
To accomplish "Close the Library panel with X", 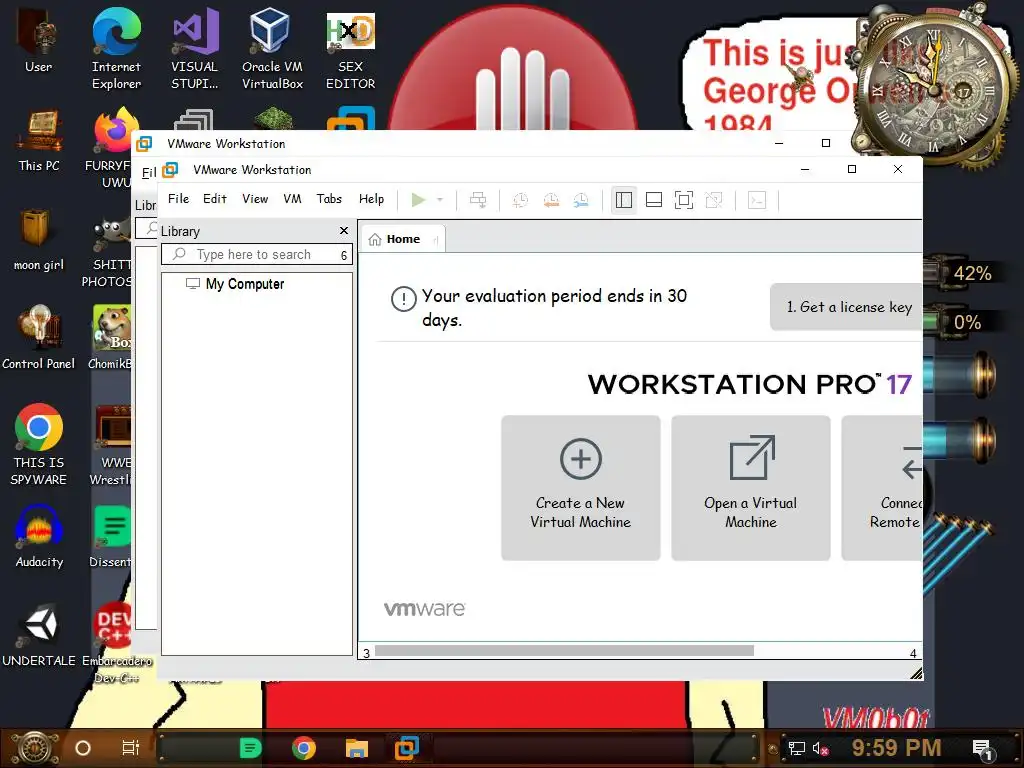I will point(344,231).
